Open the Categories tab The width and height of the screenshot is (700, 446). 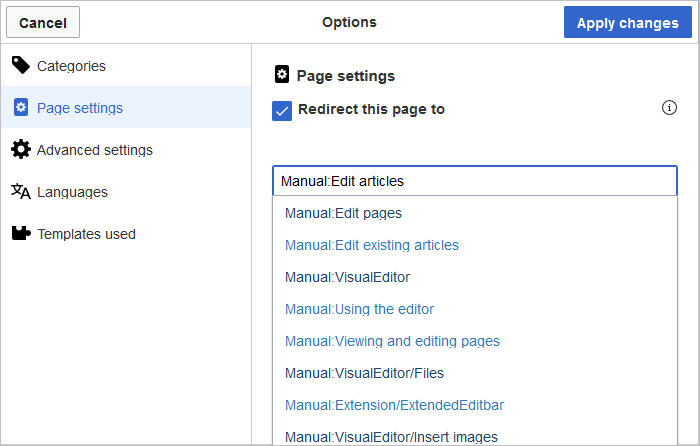pyautogui.click(x=71, y=66)
